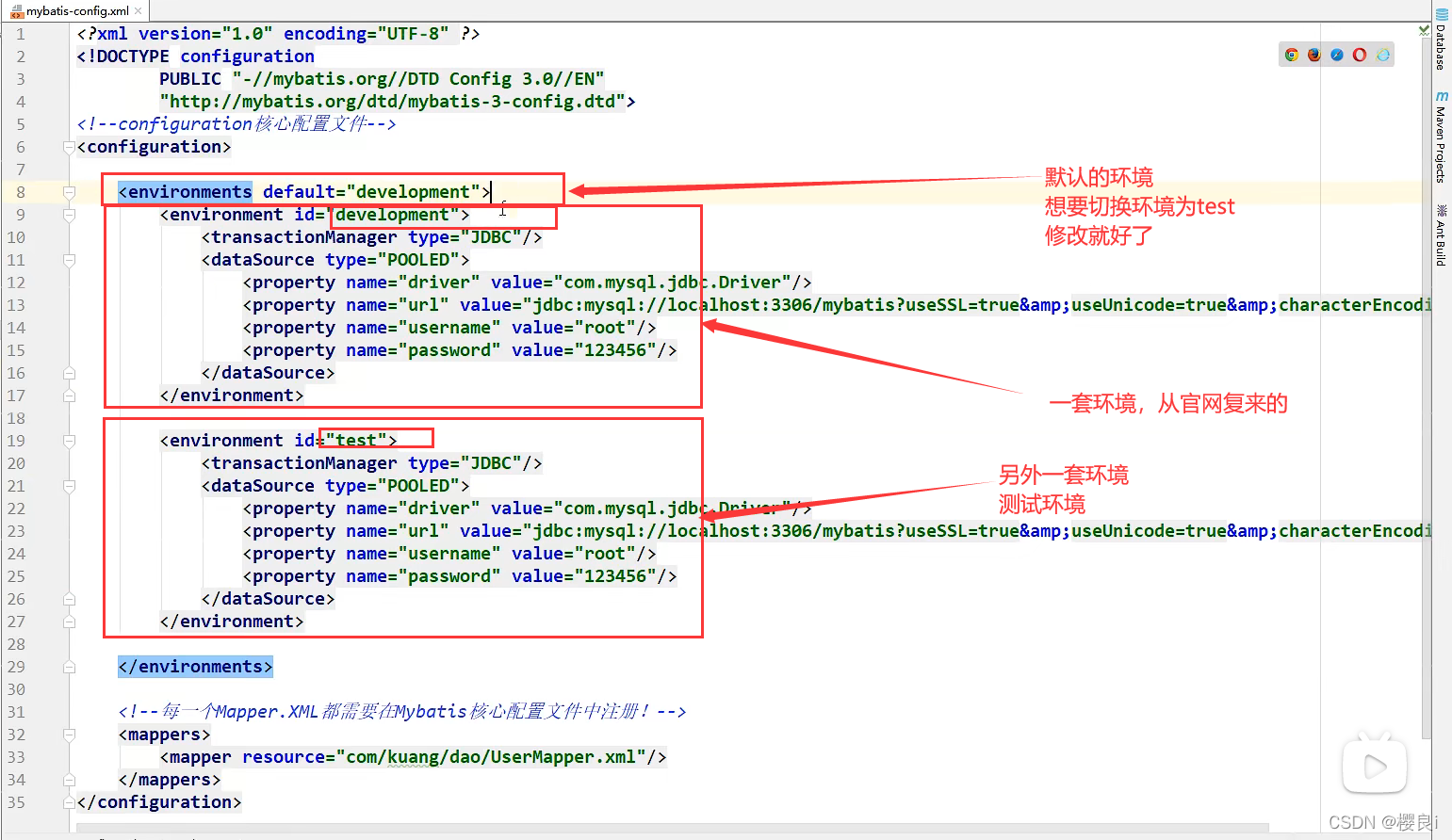Click line number 23 in the gutter

16,531
